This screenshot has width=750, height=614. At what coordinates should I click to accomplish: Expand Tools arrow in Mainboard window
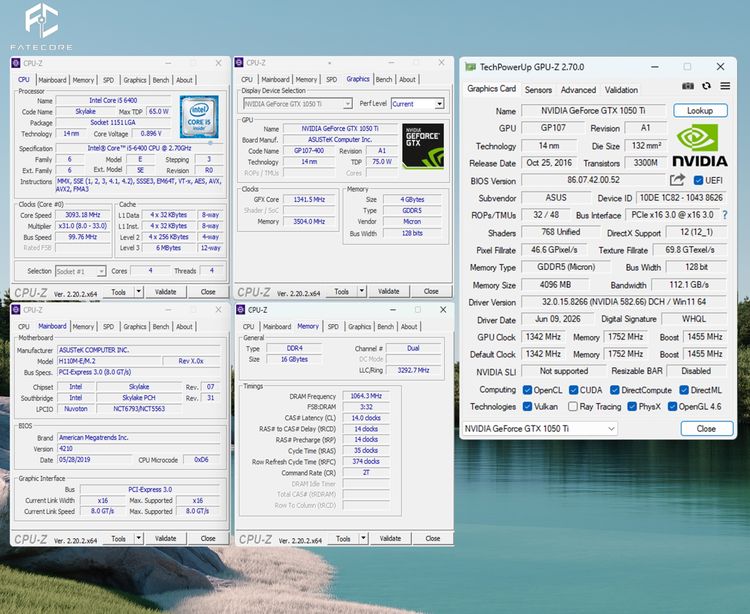(x=138, y=538)
